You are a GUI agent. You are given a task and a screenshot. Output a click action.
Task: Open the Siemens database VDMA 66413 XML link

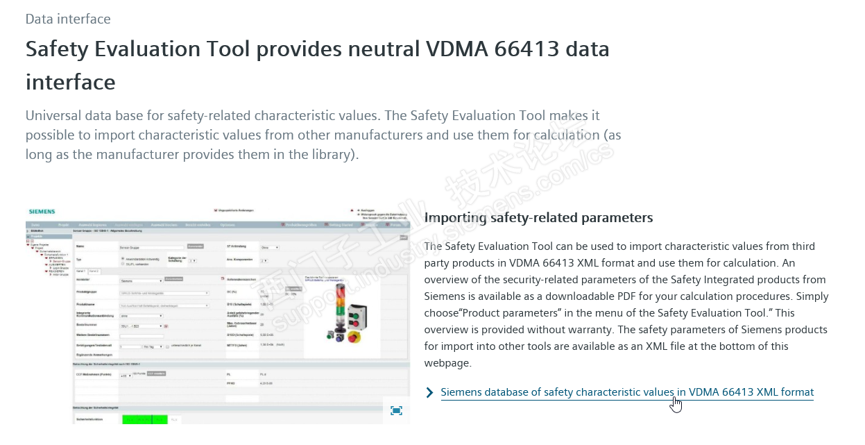[x=627, y=393]
